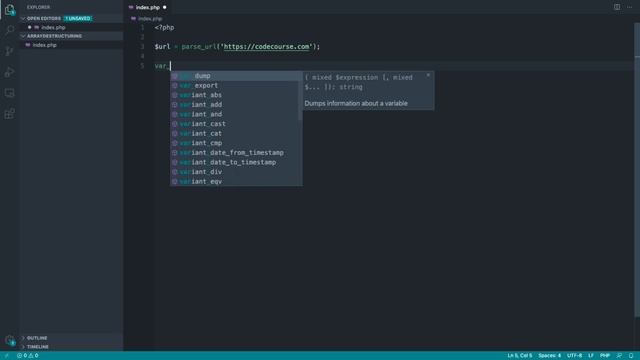Change file encoding UTF-8
640x360 pixels.
point(574,356)
